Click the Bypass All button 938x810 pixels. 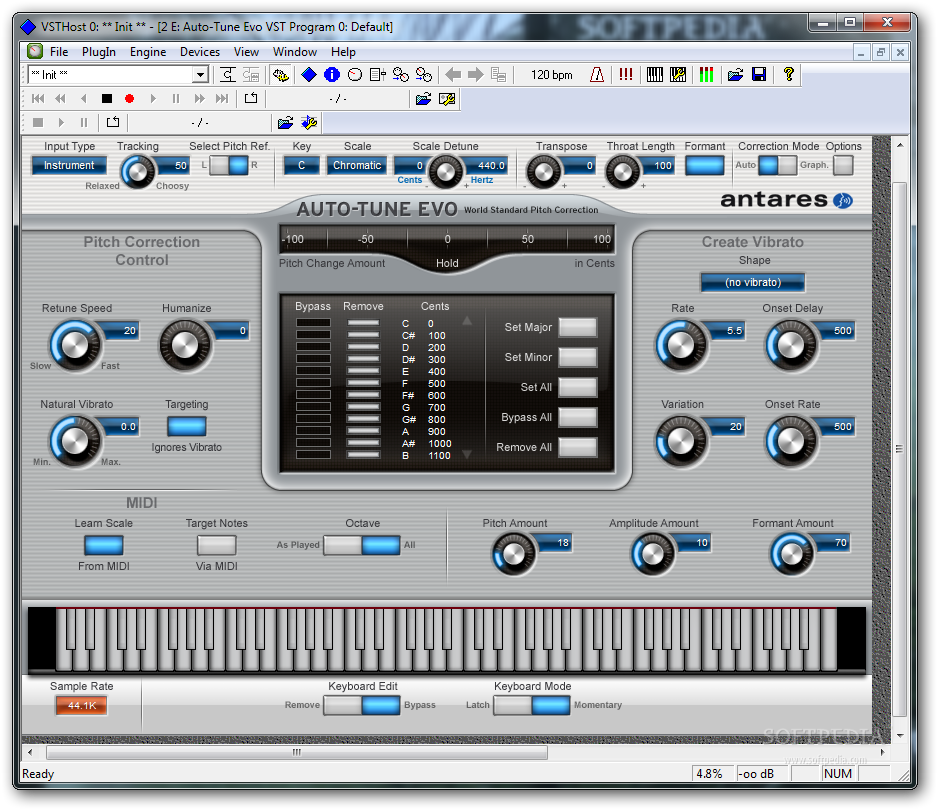pos(577,417)
